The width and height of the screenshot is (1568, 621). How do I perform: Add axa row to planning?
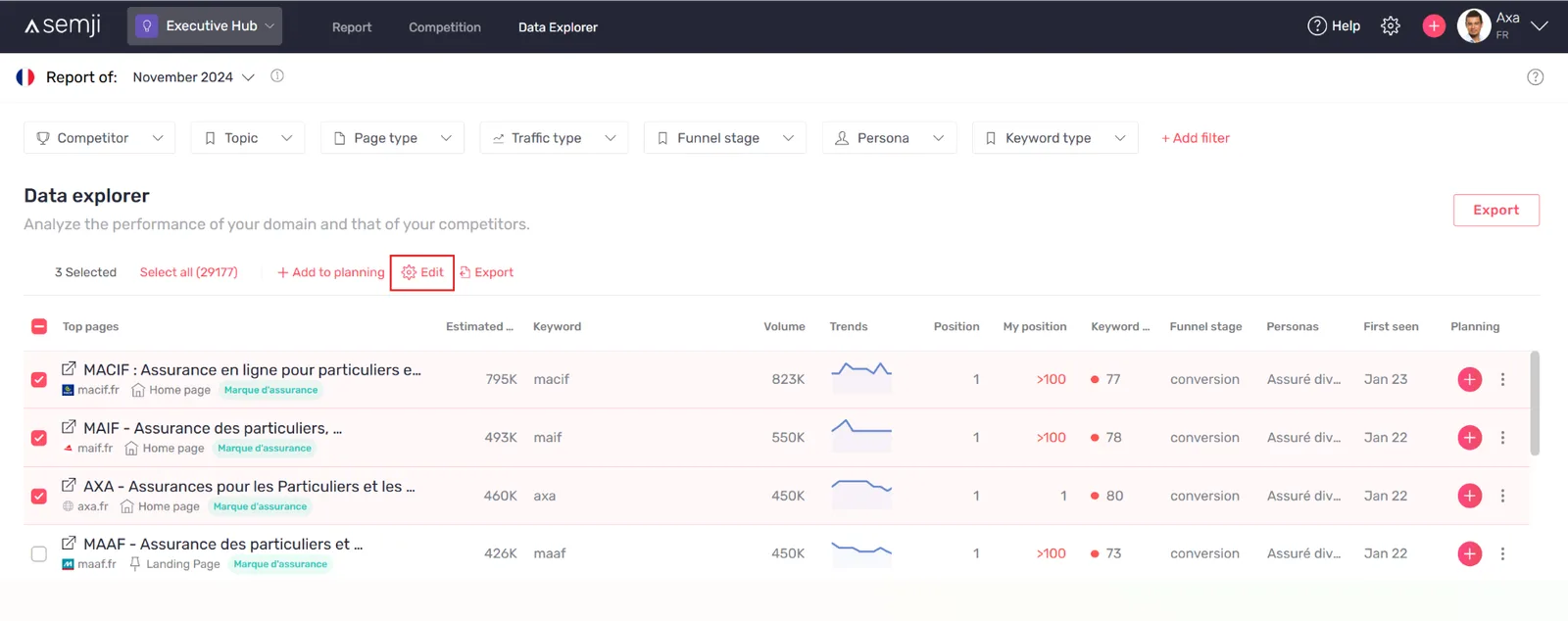pyautogui.click(x=1470, y=496)
